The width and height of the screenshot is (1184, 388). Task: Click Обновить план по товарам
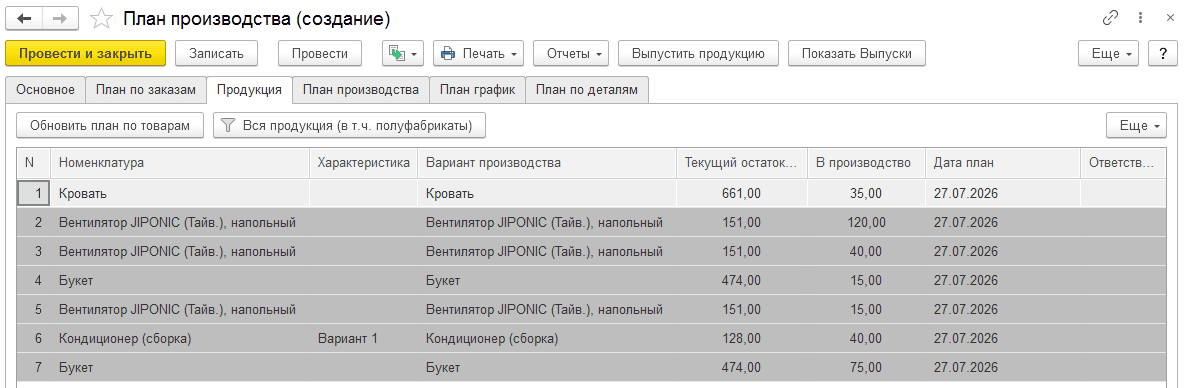tap(110, 126)
